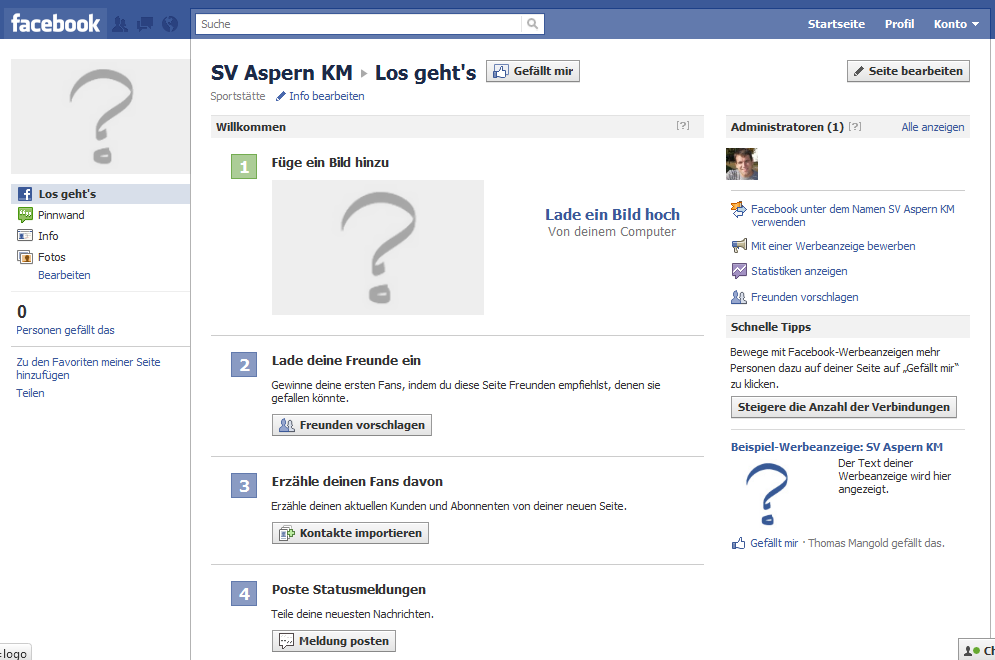Screen dimensions: 995x660
Task: Click the people icon beside right-column Freunden vorschlagen
Action: click(x=739, y=297)
